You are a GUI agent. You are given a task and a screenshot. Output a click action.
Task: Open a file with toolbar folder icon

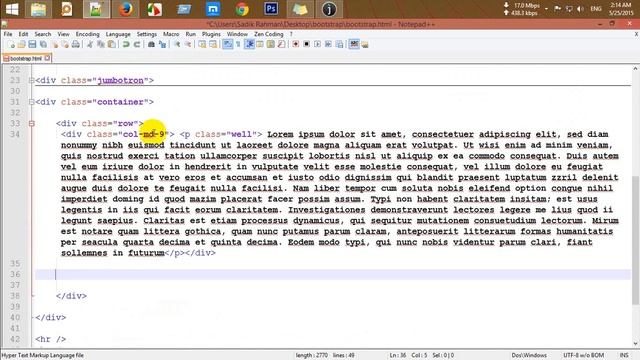coord(22,44)
